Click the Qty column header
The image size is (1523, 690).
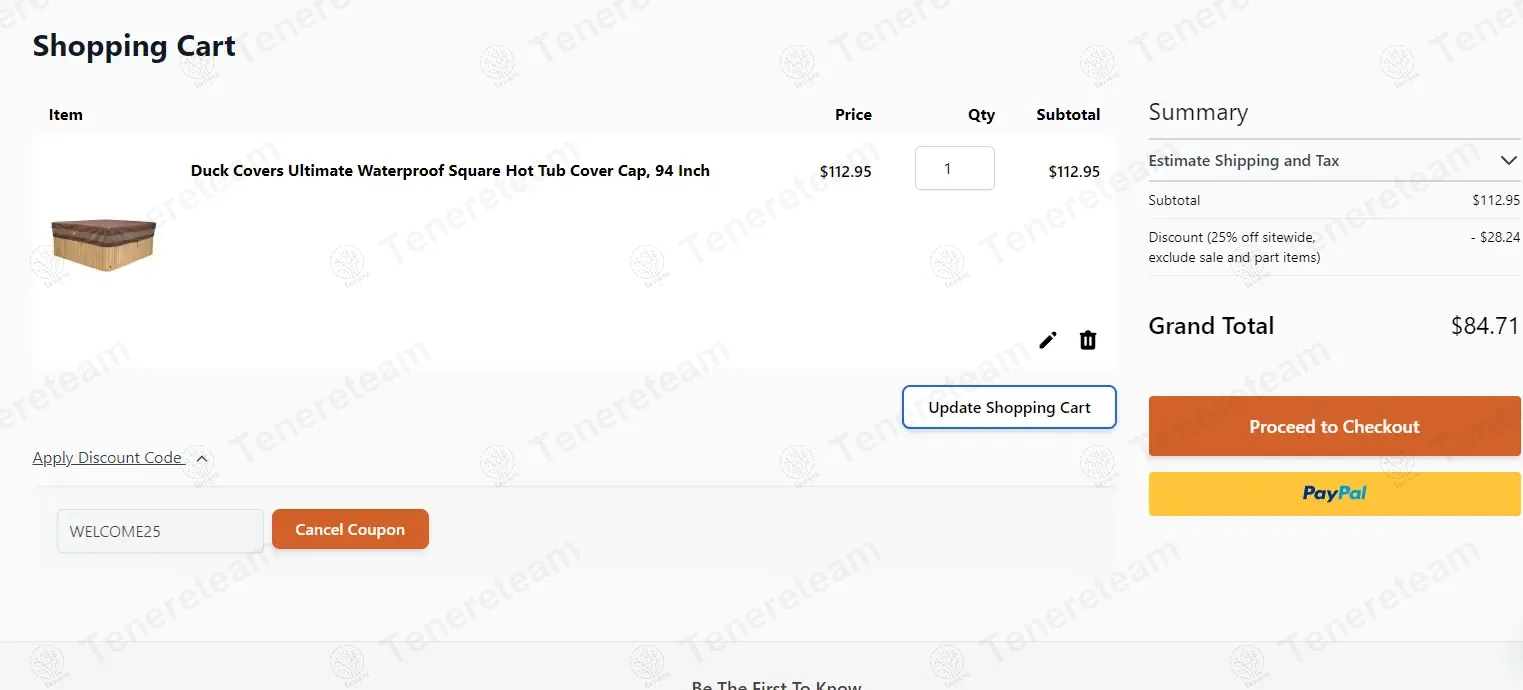(981, 115)
